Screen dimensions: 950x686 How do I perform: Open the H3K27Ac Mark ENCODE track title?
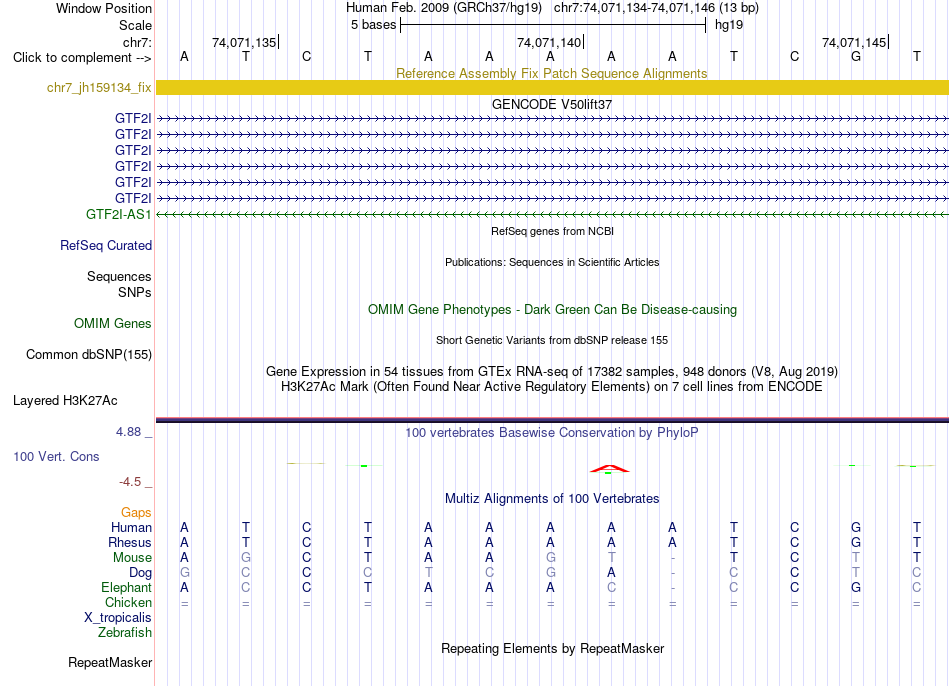(x=552, y=387)
